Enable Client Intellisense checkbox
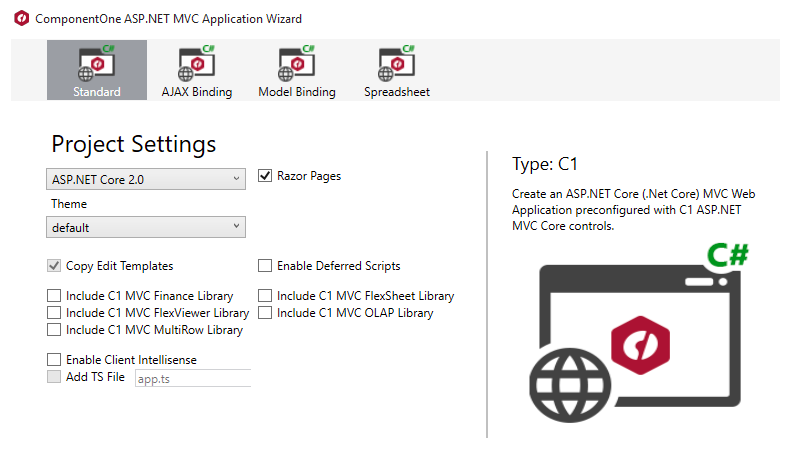Screen dimensions: 800x450 pyautogui.click(x=54, y=359)
